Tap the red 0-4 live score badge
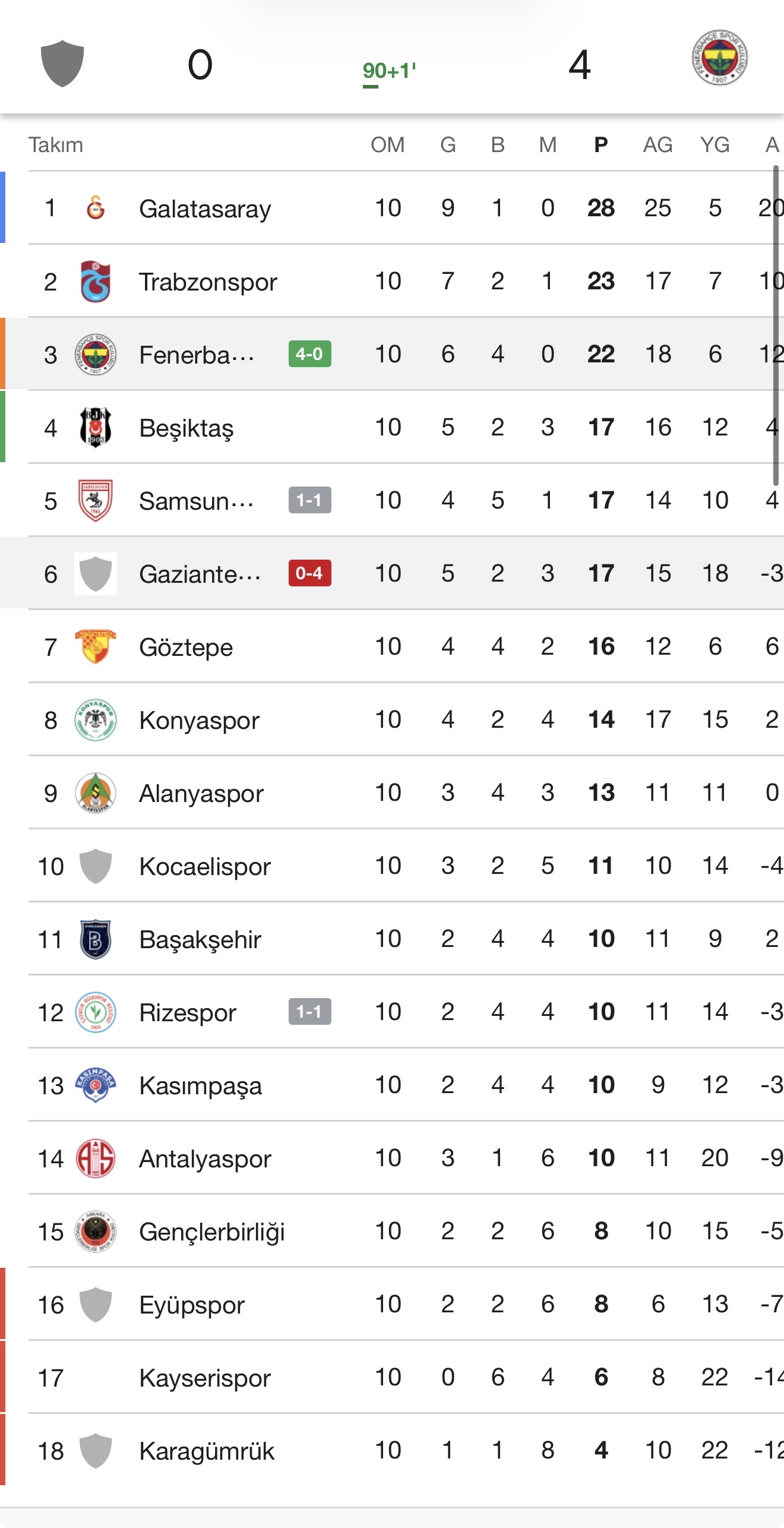This screenshot has width=784, height=1528. [x=309, y=573]
